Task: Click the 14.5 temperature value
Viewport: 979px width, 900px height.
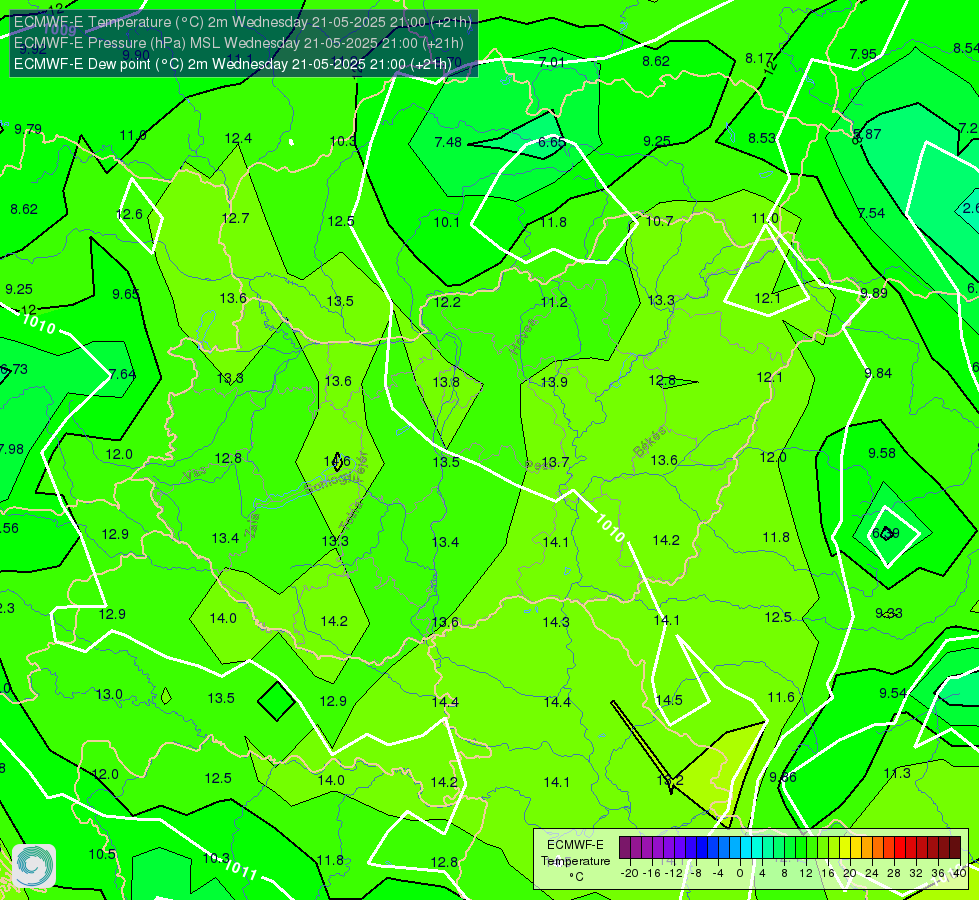Action: 669,700
